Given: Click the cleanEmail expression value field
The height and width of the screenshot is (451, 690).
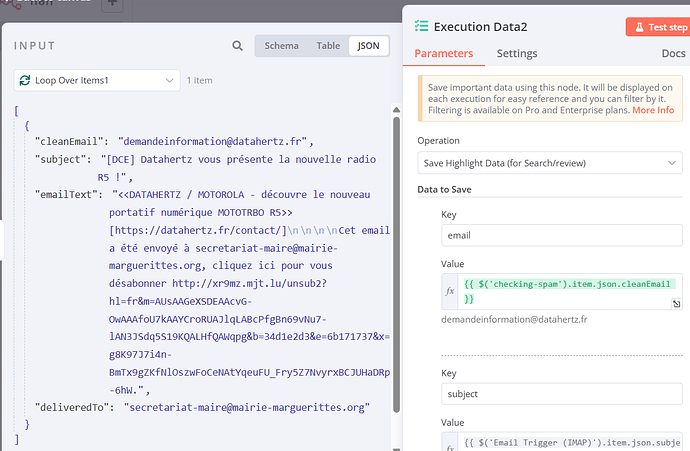Looking at the screenshot, I should click(x=570, y=291).
